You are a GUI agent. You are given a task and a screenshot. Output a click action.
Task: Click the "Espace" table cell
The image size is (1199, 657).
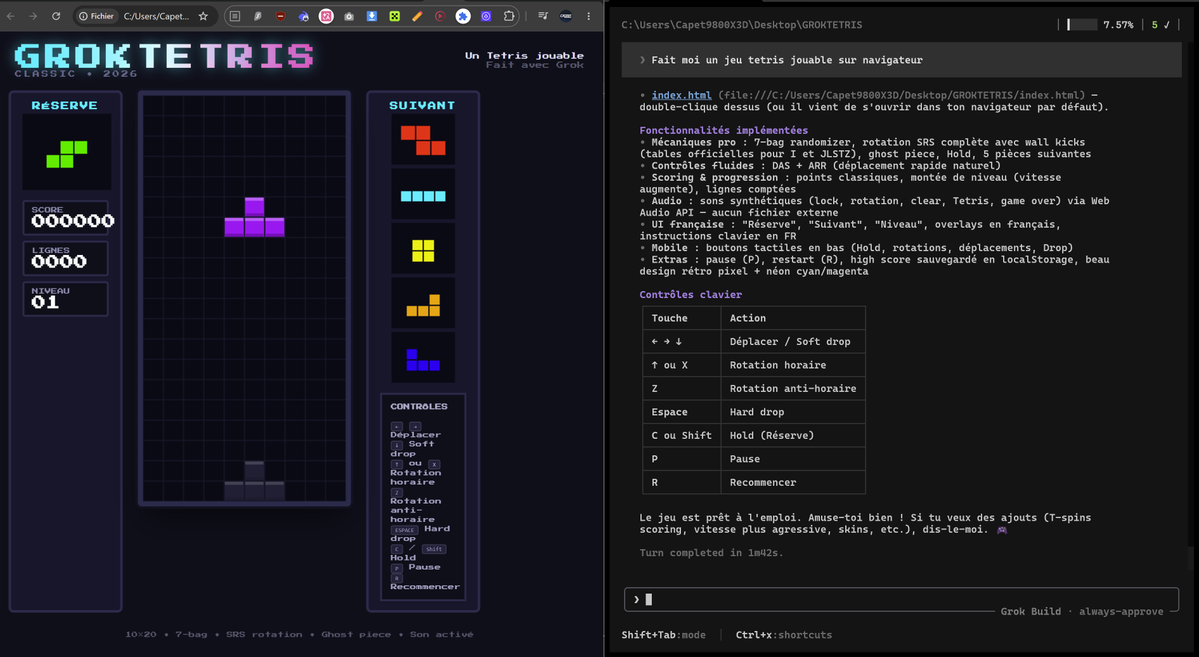pyautogui.click(x=681, y=411)
